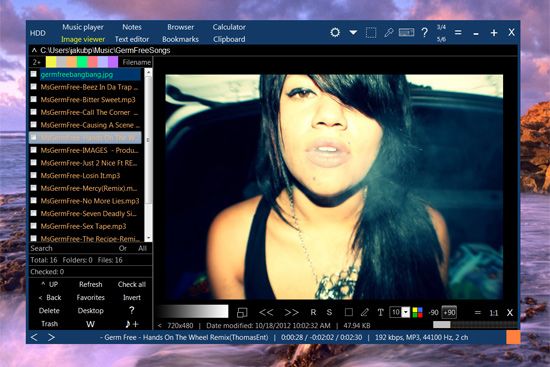Select MsGermFree-Seven Deadly Si... file
Screen dimensions: 550x367
coord(88,213)
